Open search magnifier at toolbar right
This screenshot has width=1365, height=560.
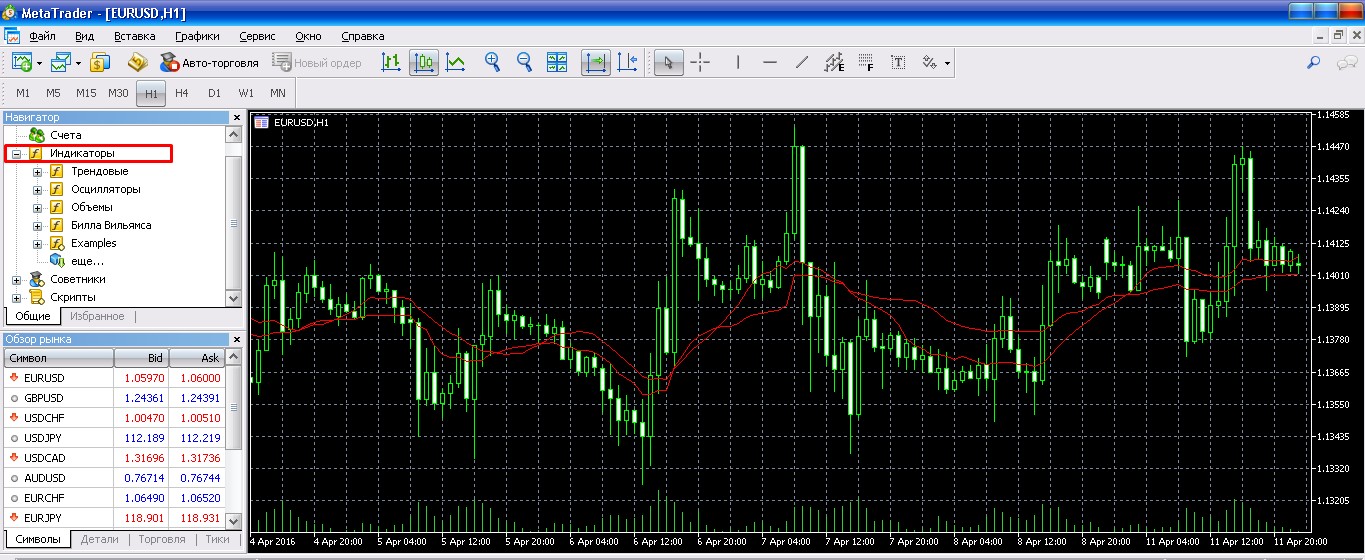tap(1314, 63)
